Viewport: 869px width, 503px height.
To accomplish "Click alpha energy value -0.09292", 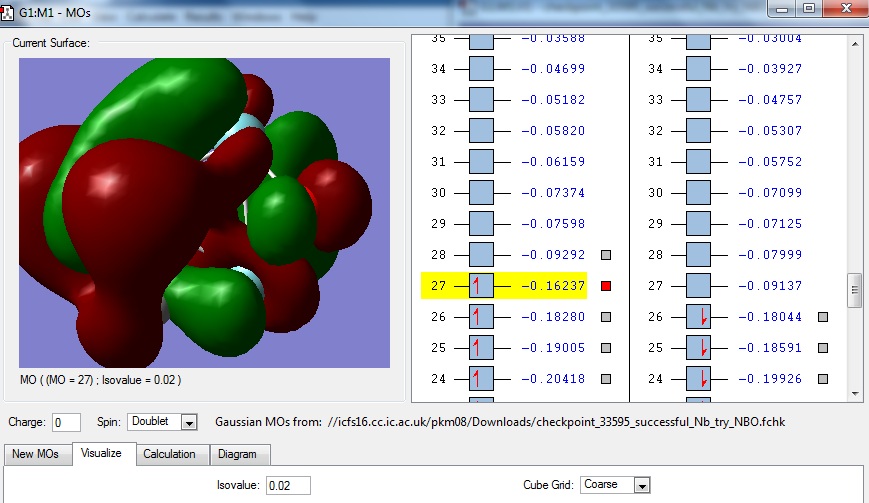I will [553, 255].
